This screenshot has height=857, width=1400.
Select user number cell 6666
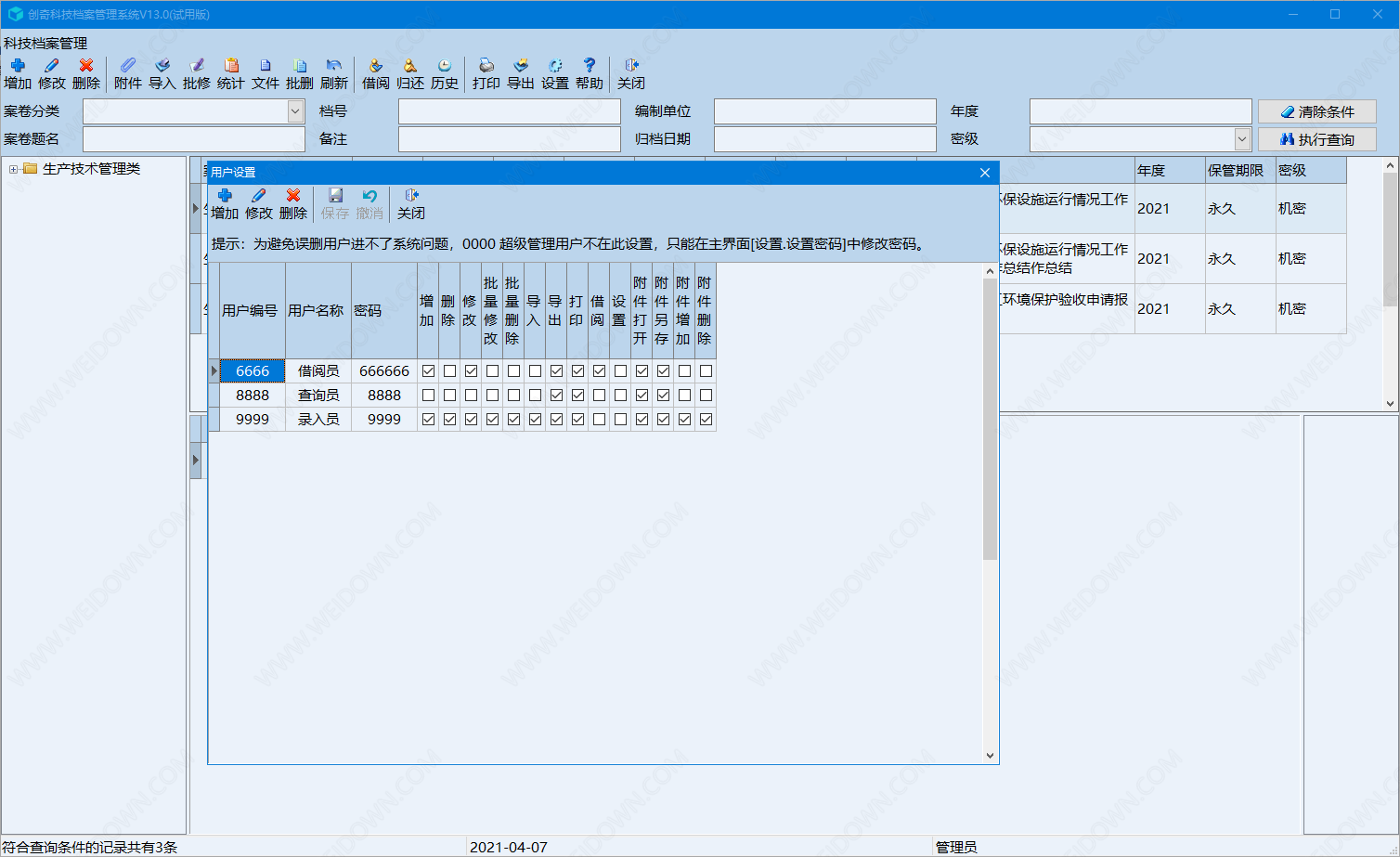point(253,370)
